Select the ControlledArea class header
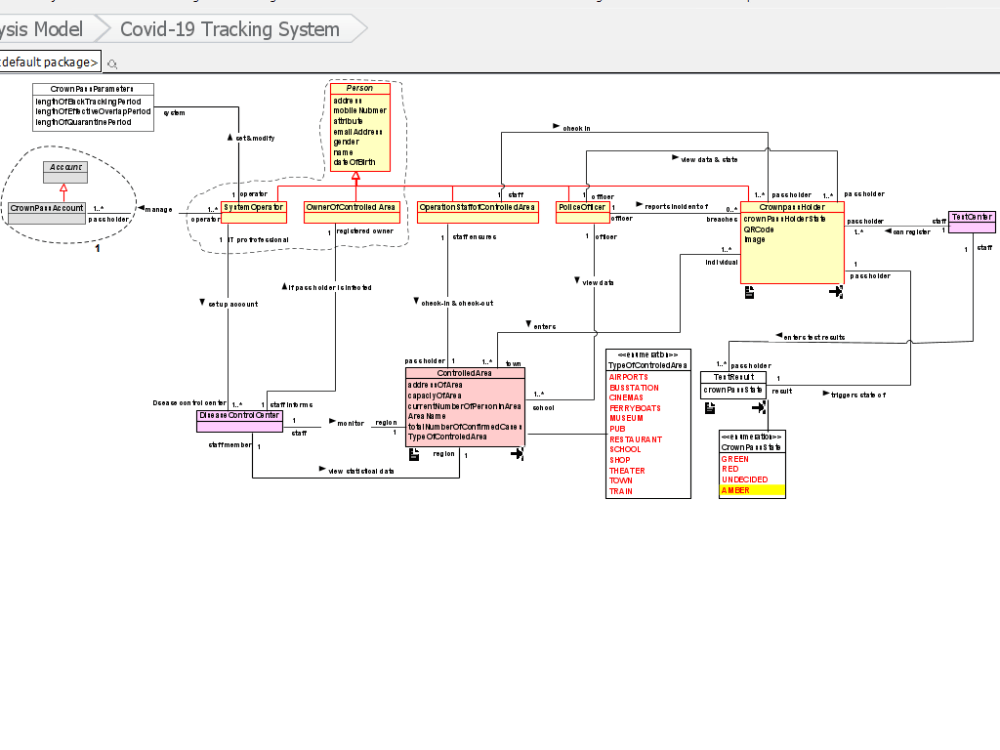 click(465, 372)
